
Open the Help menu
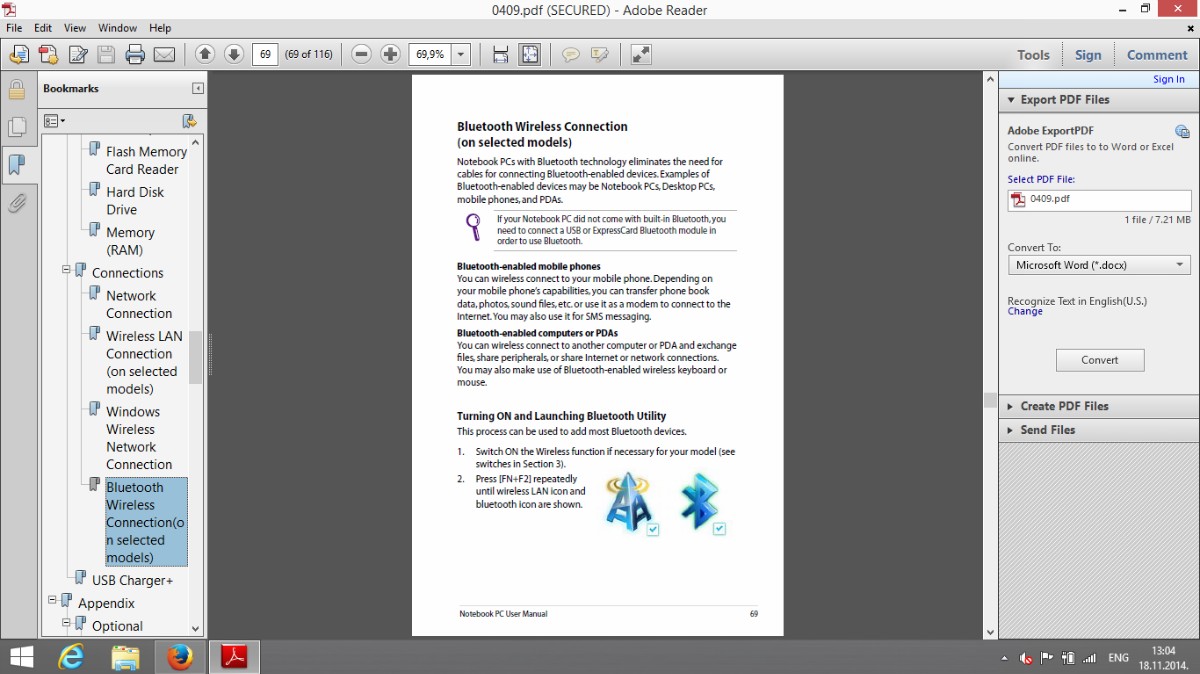click(x=160, y=28)
